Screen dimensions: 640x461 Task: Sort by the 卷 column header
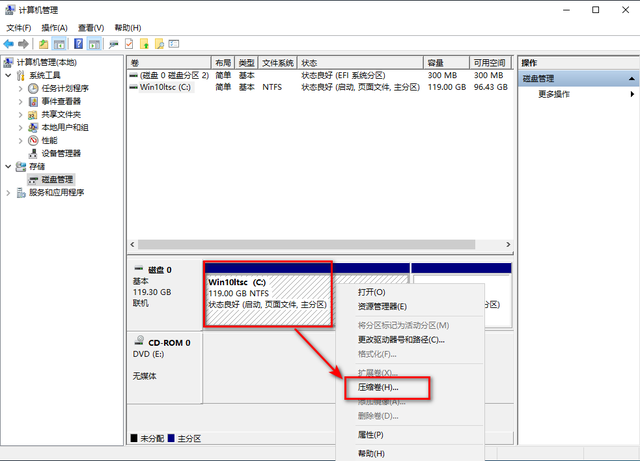pos(169,63)
